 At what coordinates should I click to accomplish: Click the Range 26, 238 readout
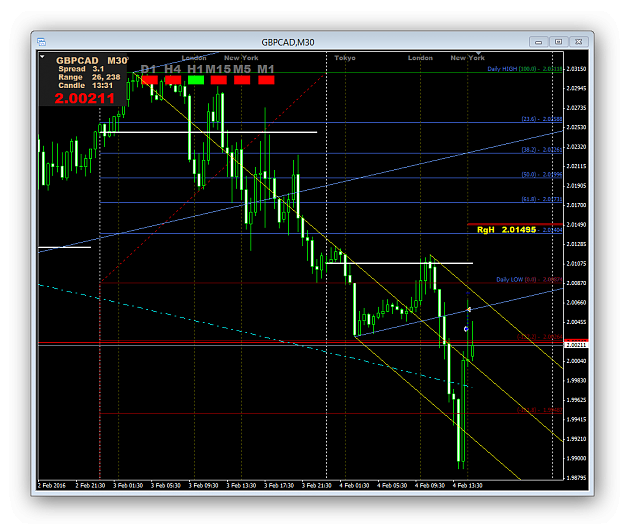tap(89, 77)
